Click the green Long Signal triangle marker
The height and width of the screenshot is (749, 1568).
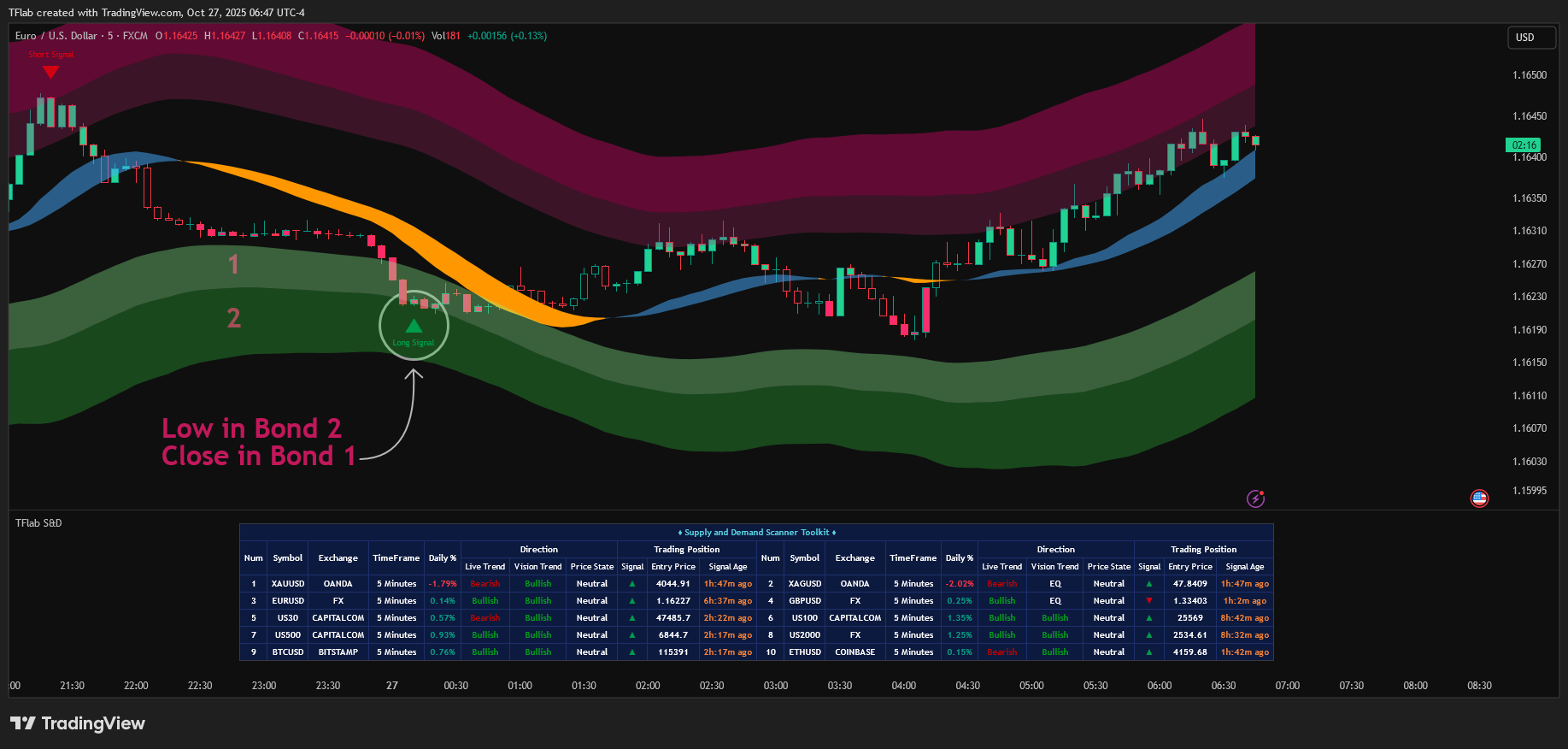(414, 326)
